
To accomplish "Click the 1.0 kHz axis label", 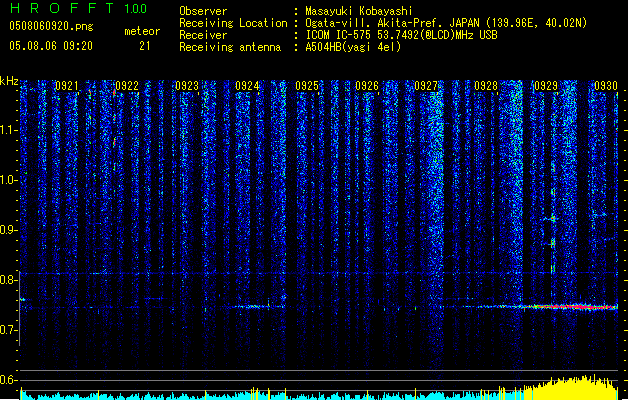I will pyautogui.click(x=9, y=180).
